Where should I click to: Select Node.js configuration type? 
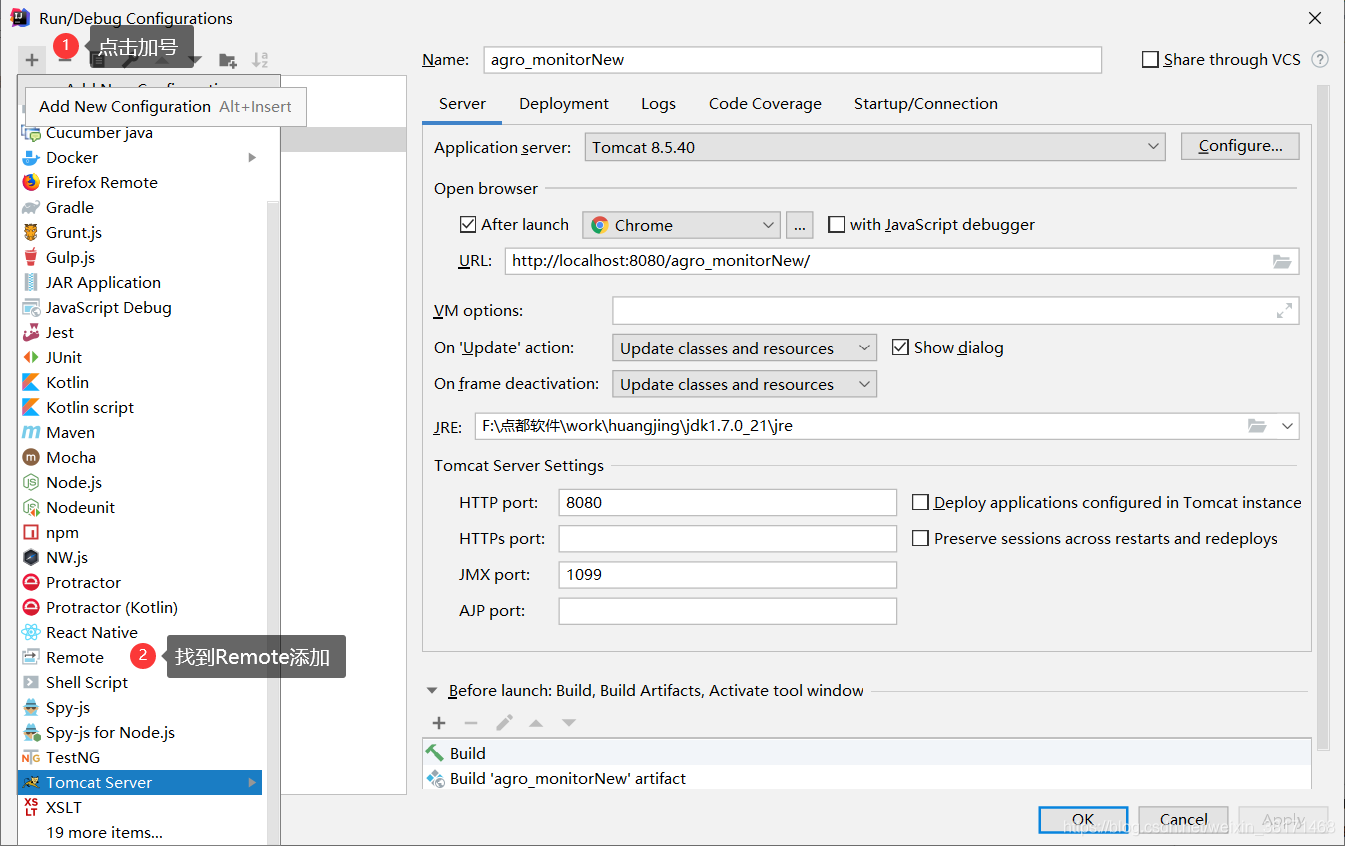[x=139, y=482]
